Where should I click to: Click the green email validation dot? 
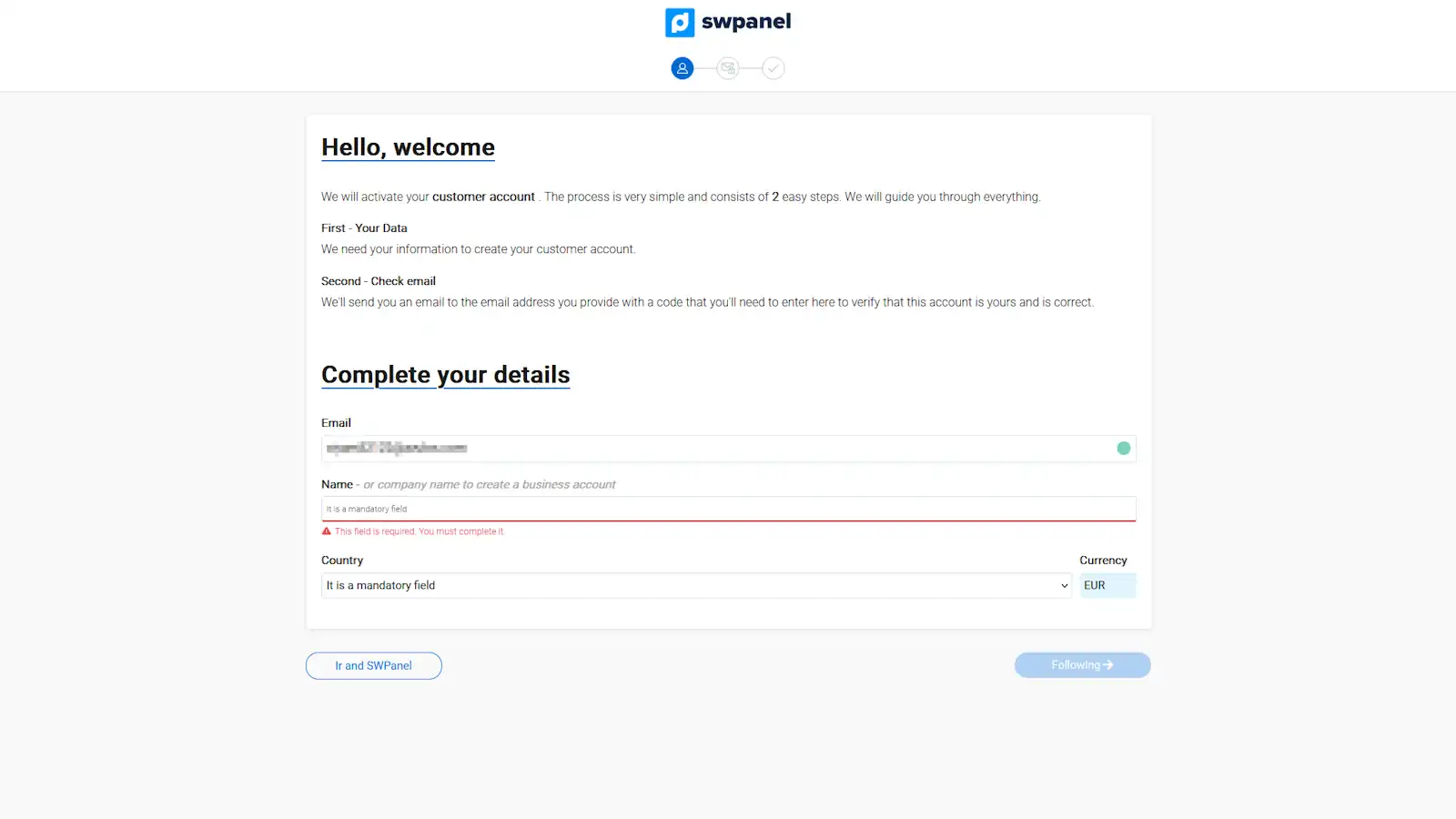point(1124,448)
